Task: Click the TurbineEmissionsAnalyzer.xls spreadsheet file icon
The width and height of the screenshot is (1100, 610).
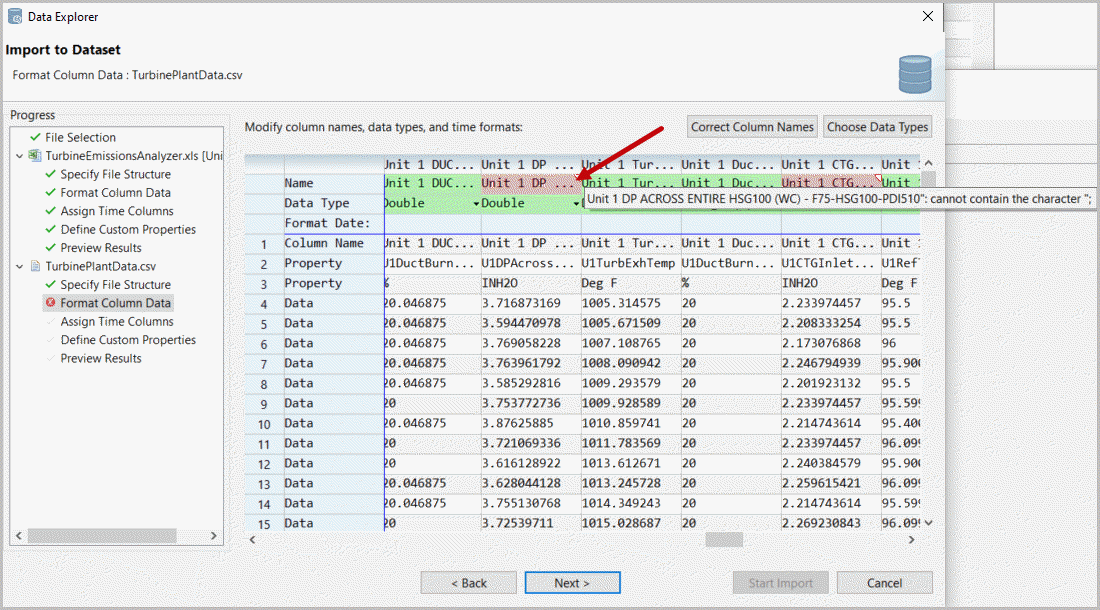Action: 35,156
